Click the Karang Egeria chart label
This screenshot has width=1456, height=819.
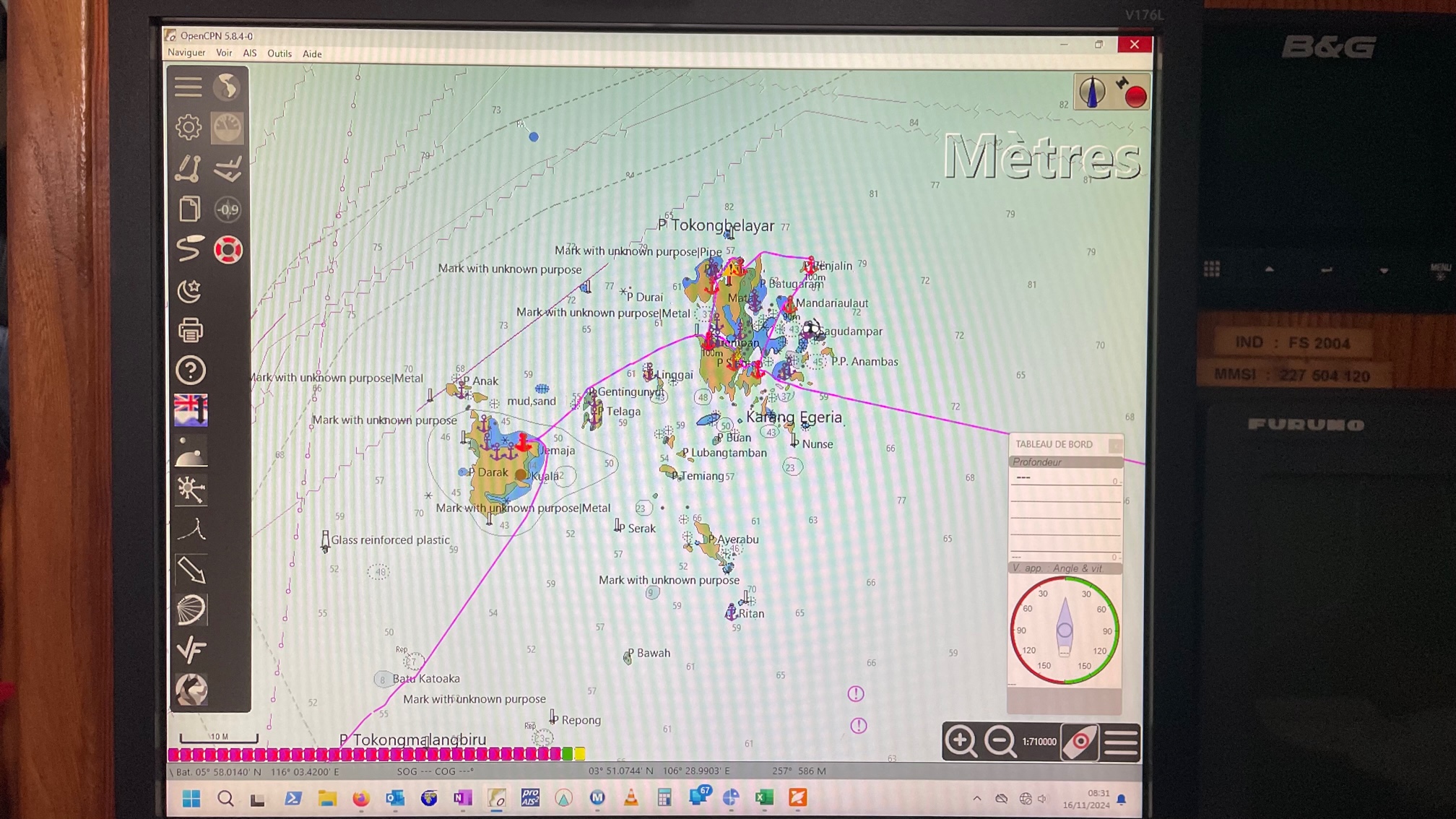[x=794, y=417]
